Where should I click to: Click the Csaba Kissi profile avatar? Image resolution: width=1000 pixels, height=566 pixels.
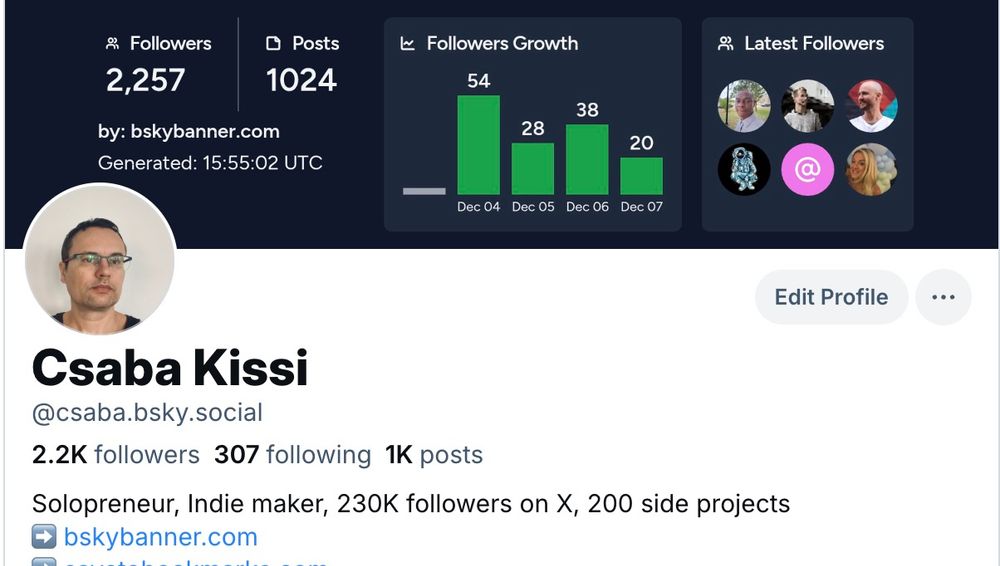click(x=99, y=260)
